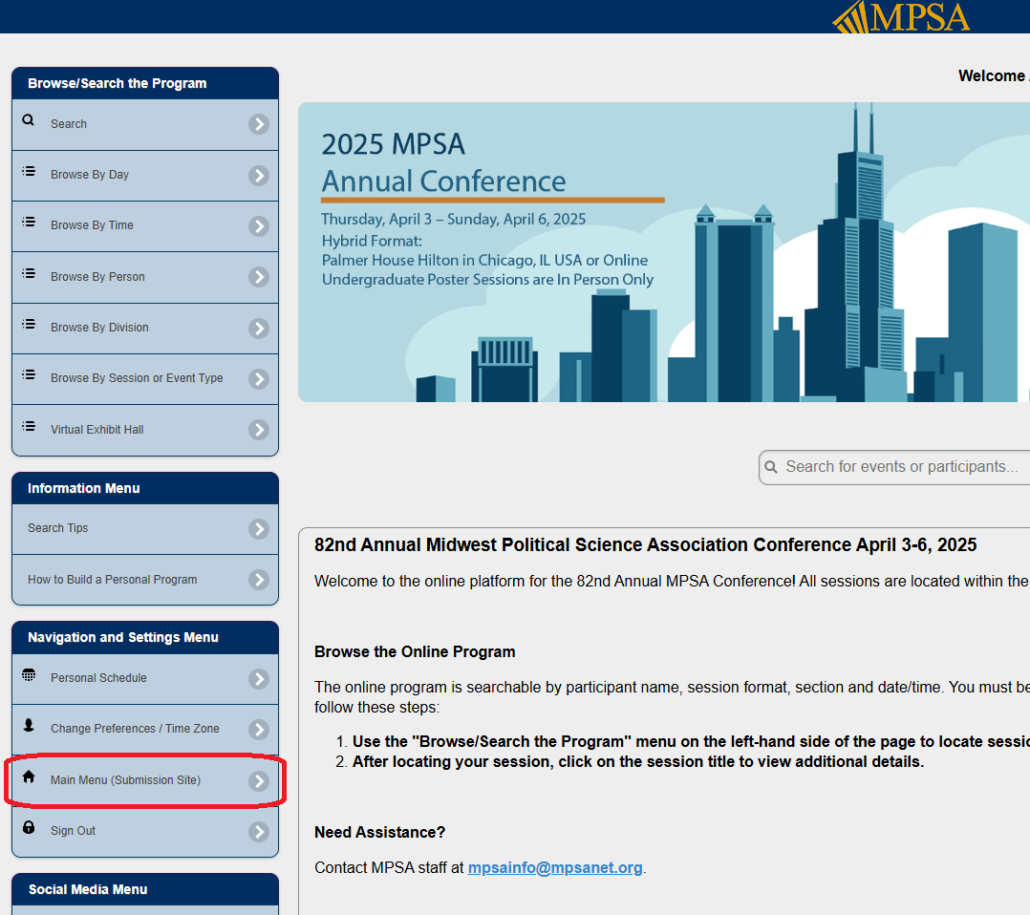Click the Information Menu panel header
Viewport: 1030px width, 915px height.
click(x=145, y=488)
